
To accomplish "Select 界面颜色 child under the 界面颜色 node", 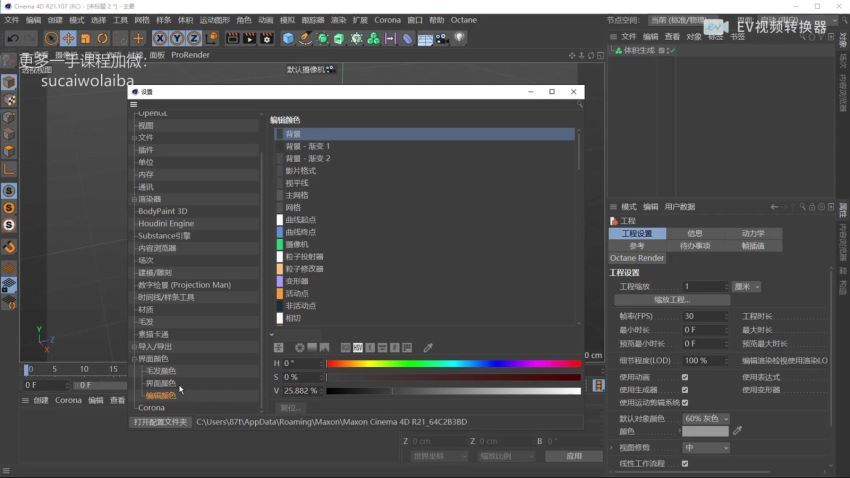I will point(160,383).
